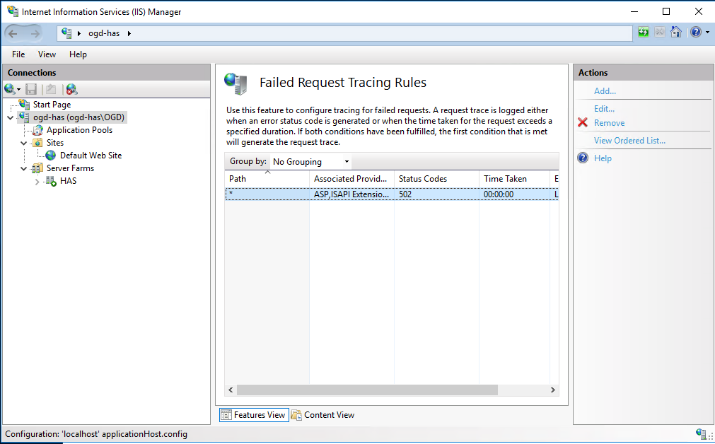Click the Default Web Site globe icon
This screenshot has height=444, width=715.
[51, 155]
